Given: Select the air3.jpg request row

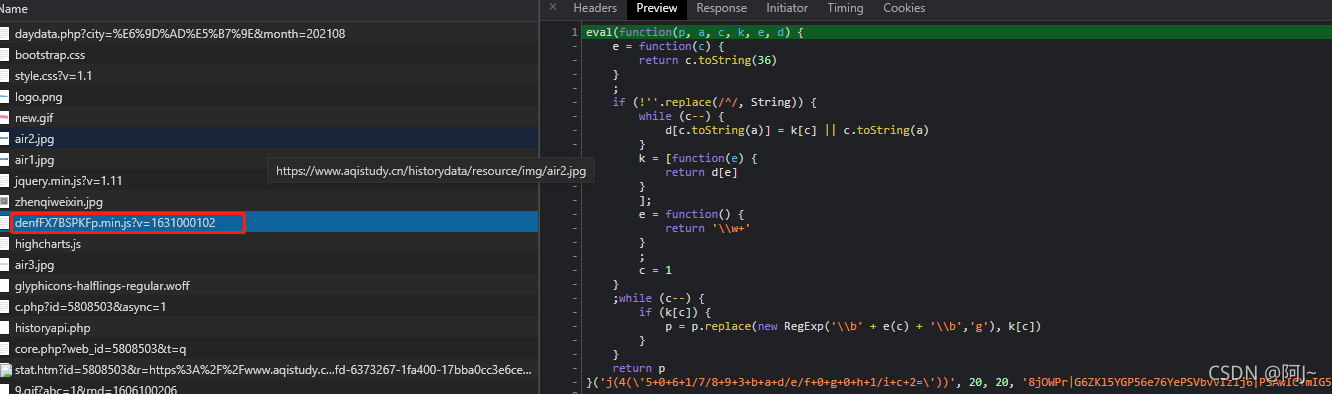Looking at the screenshot, I should (269, 265).
